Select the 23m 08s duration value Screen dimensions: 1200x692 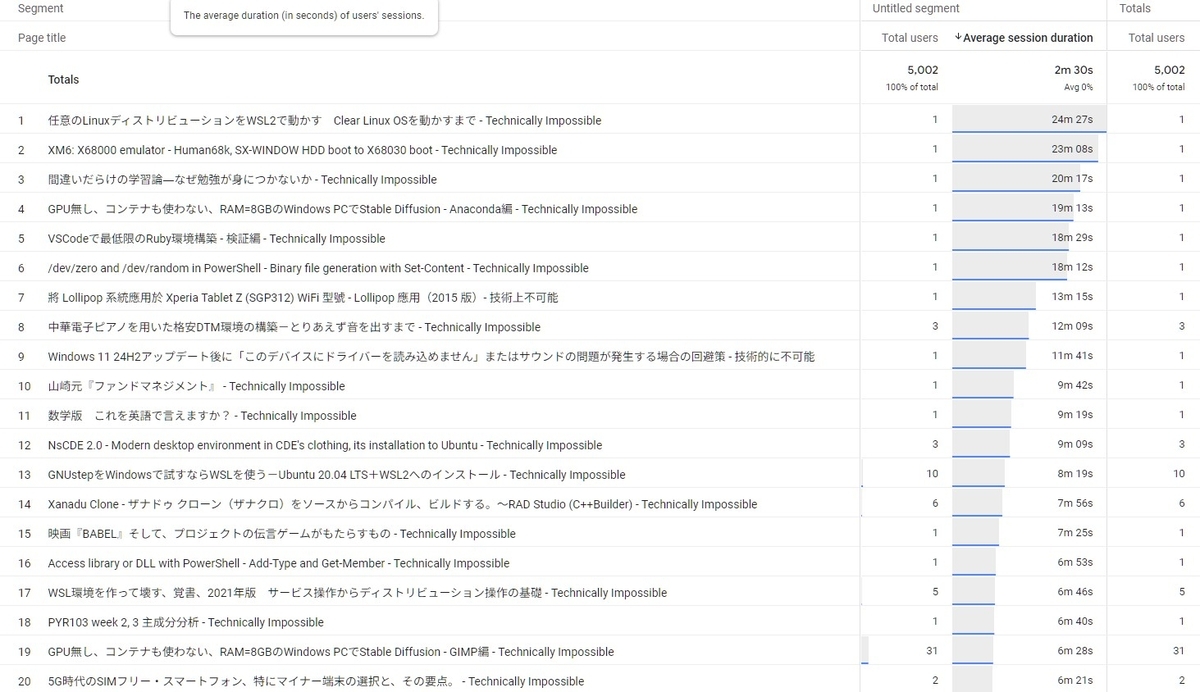point(1072,150)
